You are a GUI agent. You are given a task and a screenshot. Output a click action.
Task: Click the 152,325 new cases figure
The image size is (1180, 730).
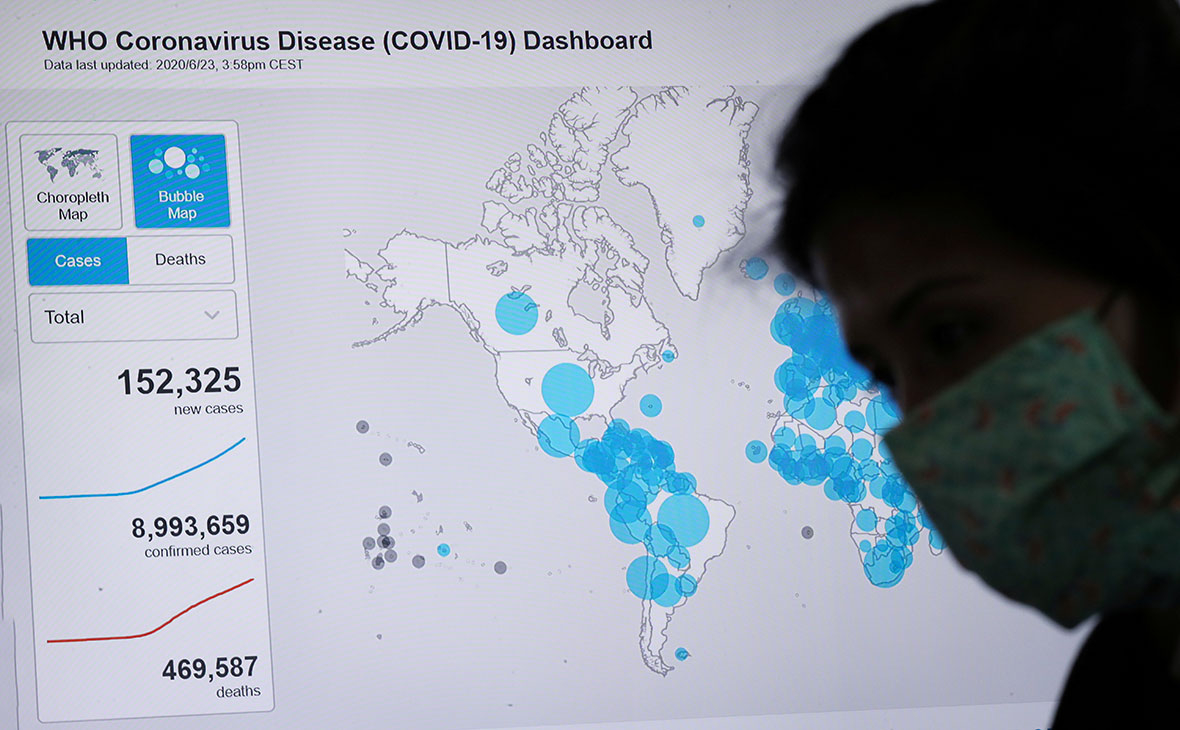pyautogui.click(x=179, y=382)
